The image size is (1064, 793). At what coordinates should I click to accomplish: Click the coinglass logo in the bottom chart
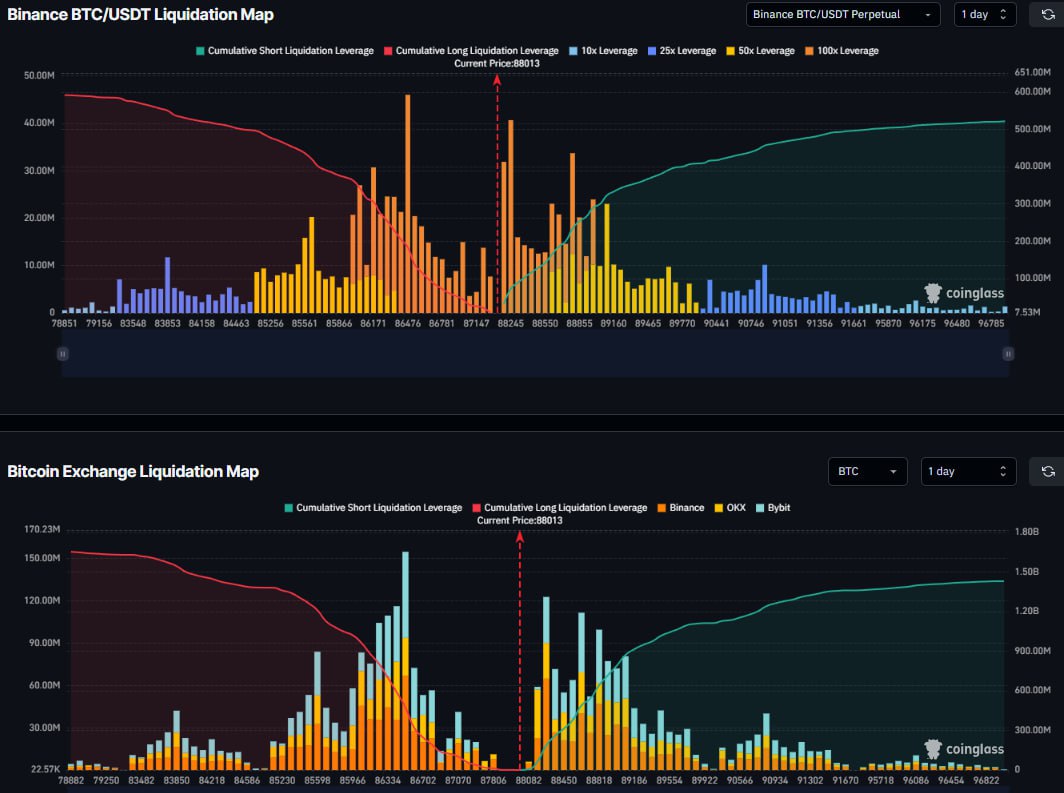pos(963,749)
